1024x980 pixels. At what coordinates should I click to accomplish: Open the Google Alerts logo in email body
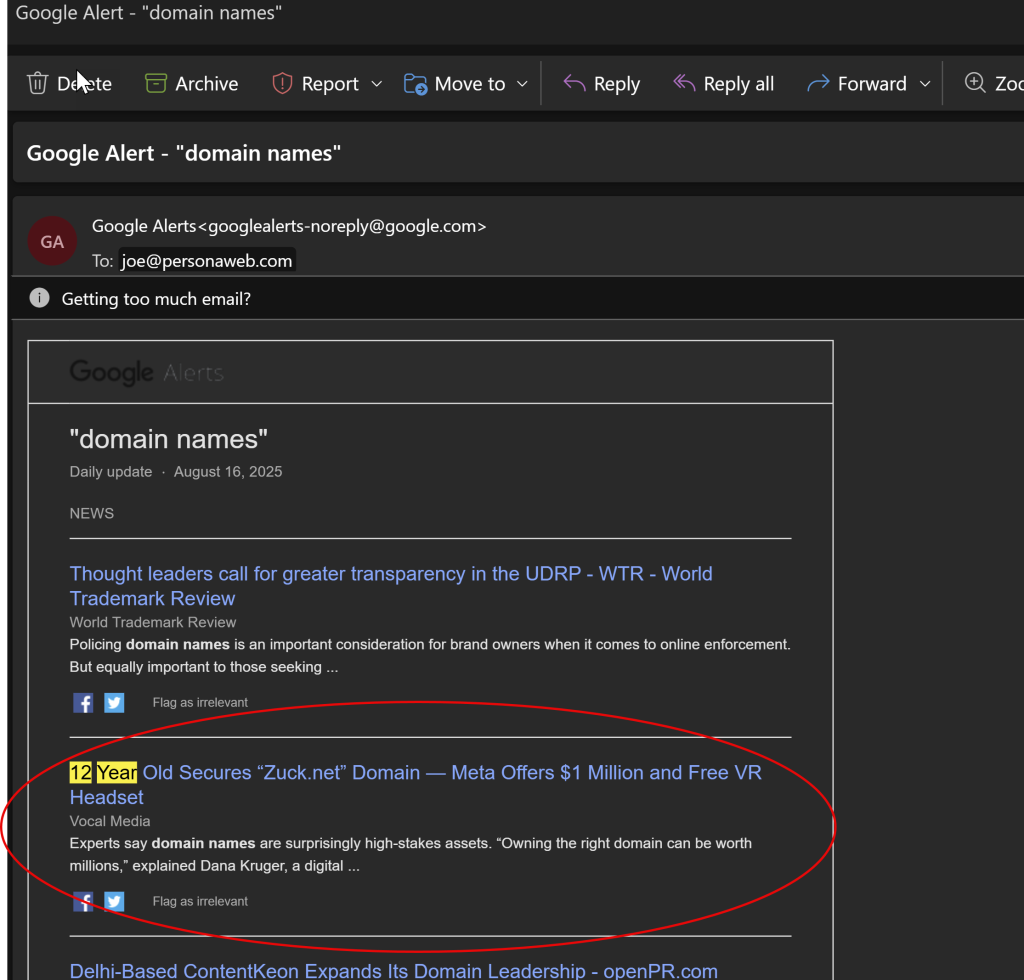pyautogui.click(x=146, y=373)
